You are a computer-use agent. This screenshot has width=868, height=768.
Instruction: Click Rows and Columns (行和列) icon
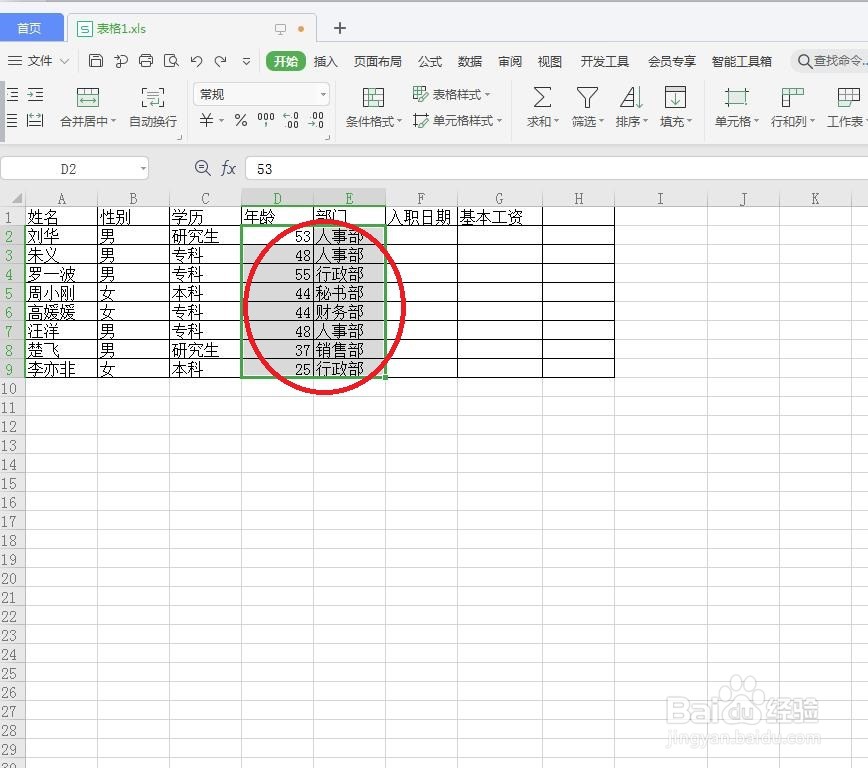tap(792, 97)
